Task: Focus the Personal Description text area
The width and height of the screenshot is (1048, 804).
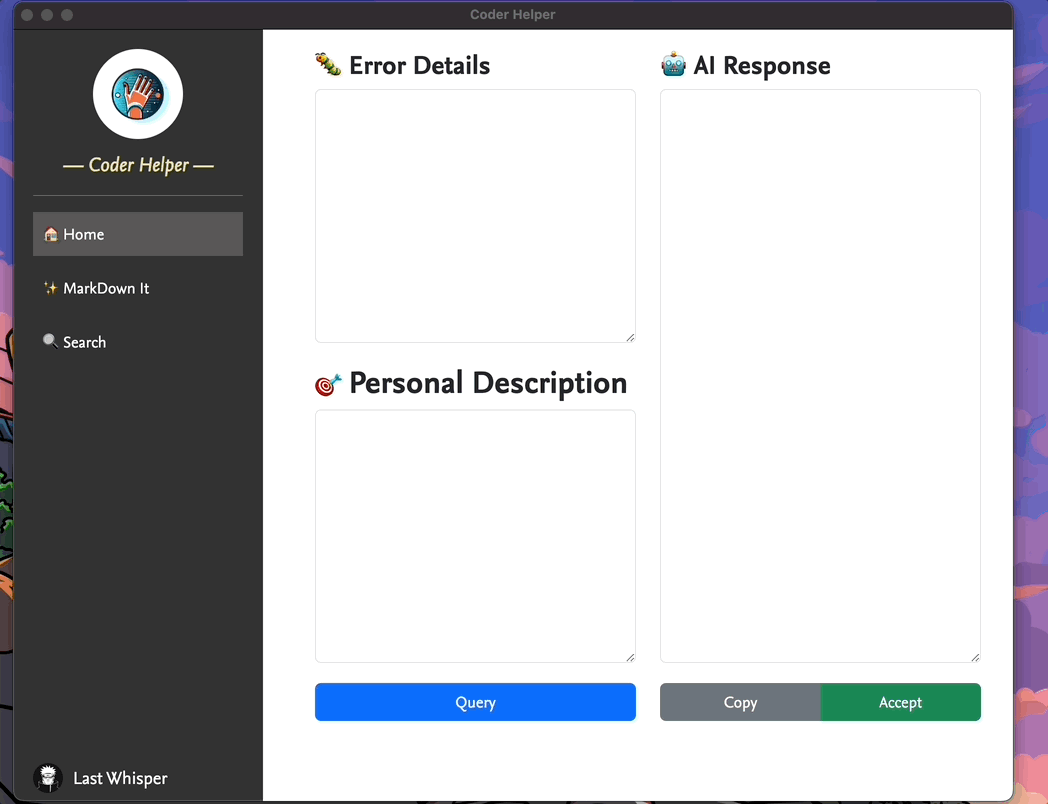Action: coord(475,536)
